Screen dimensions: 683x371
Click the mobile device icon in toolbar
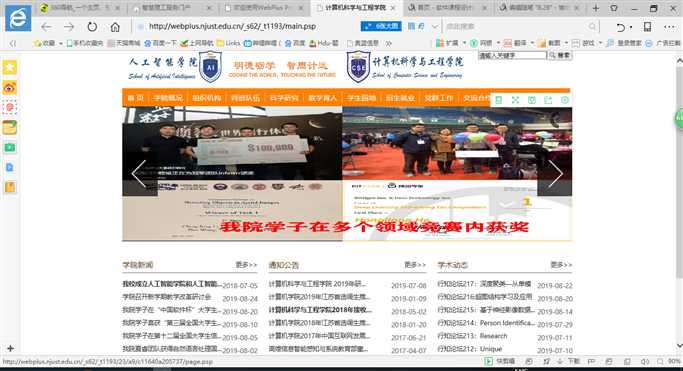pos(648,27)
